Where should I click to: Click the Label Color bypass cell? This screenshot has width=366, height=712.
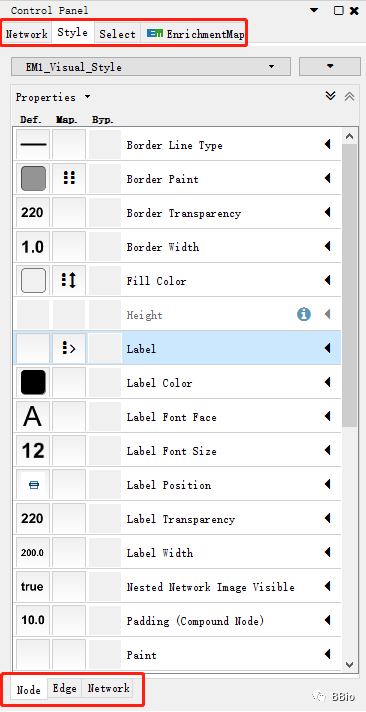[105, 383]
